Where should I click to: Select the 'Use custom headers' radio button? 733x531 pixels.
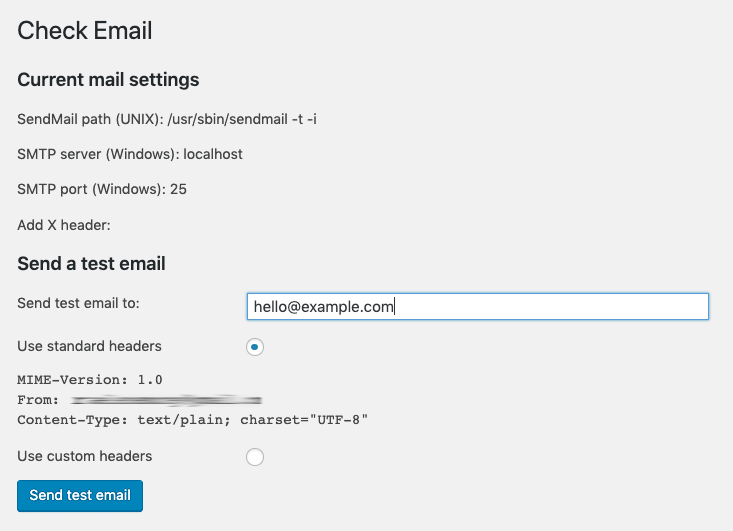[255, 457]
